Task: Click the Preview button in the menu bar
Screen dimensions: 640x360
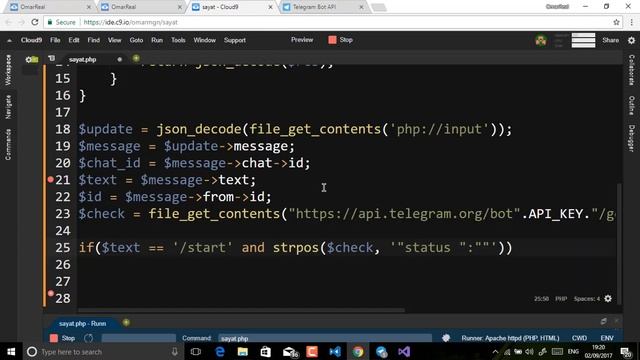Action: 302,40
